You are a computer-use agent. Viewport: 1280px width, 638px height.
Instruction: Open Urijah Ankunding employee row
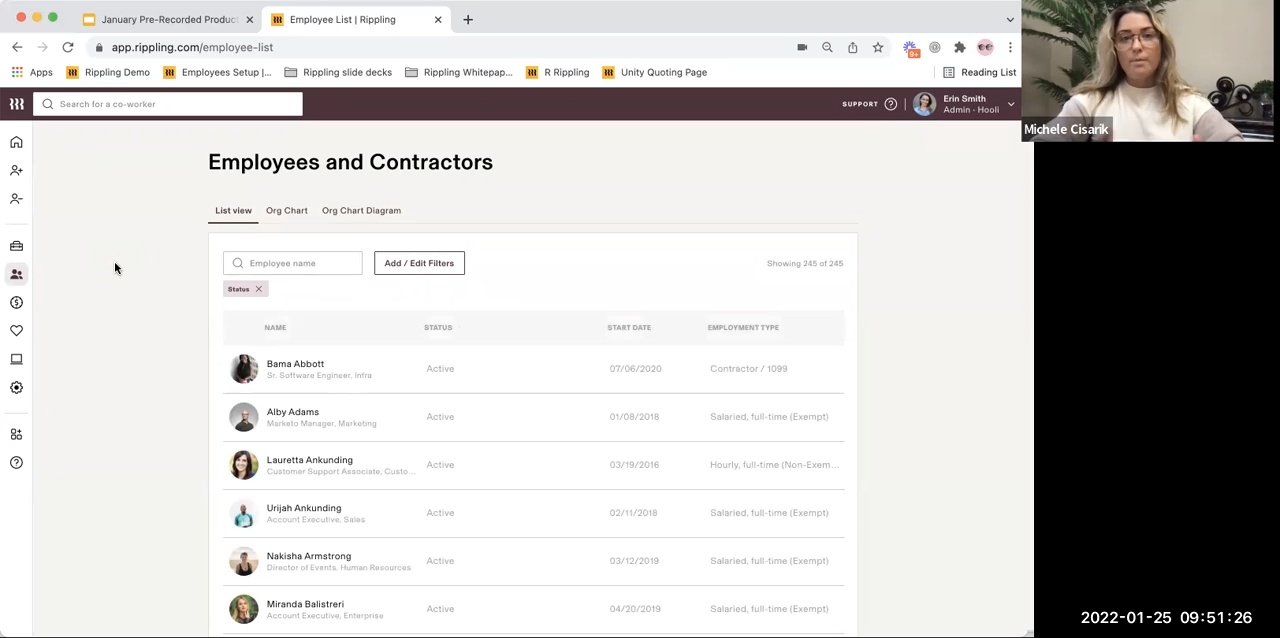tap(534, 513)
